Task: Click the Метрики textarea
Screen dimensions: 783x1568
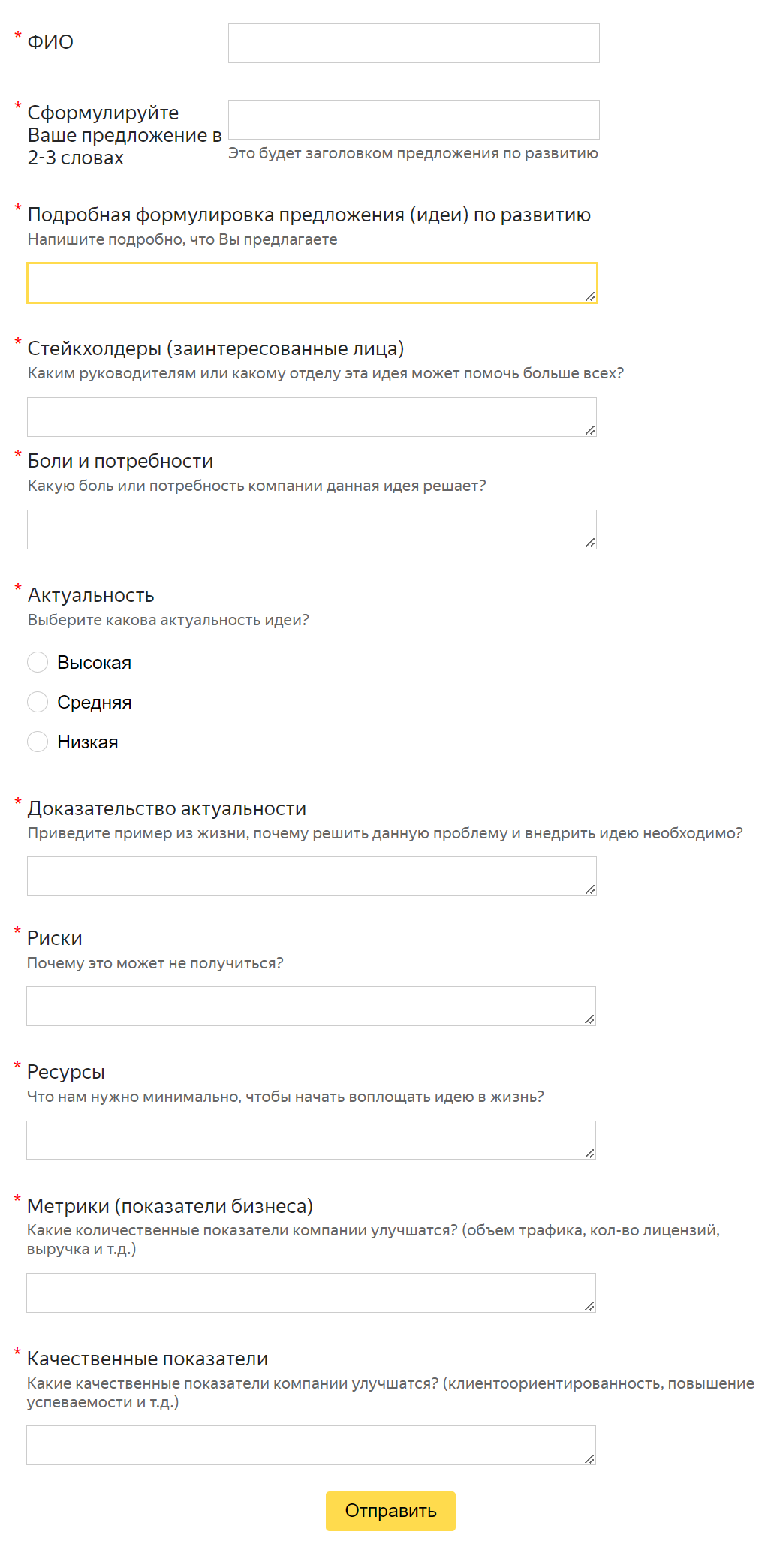Action: click(311, 1293)
